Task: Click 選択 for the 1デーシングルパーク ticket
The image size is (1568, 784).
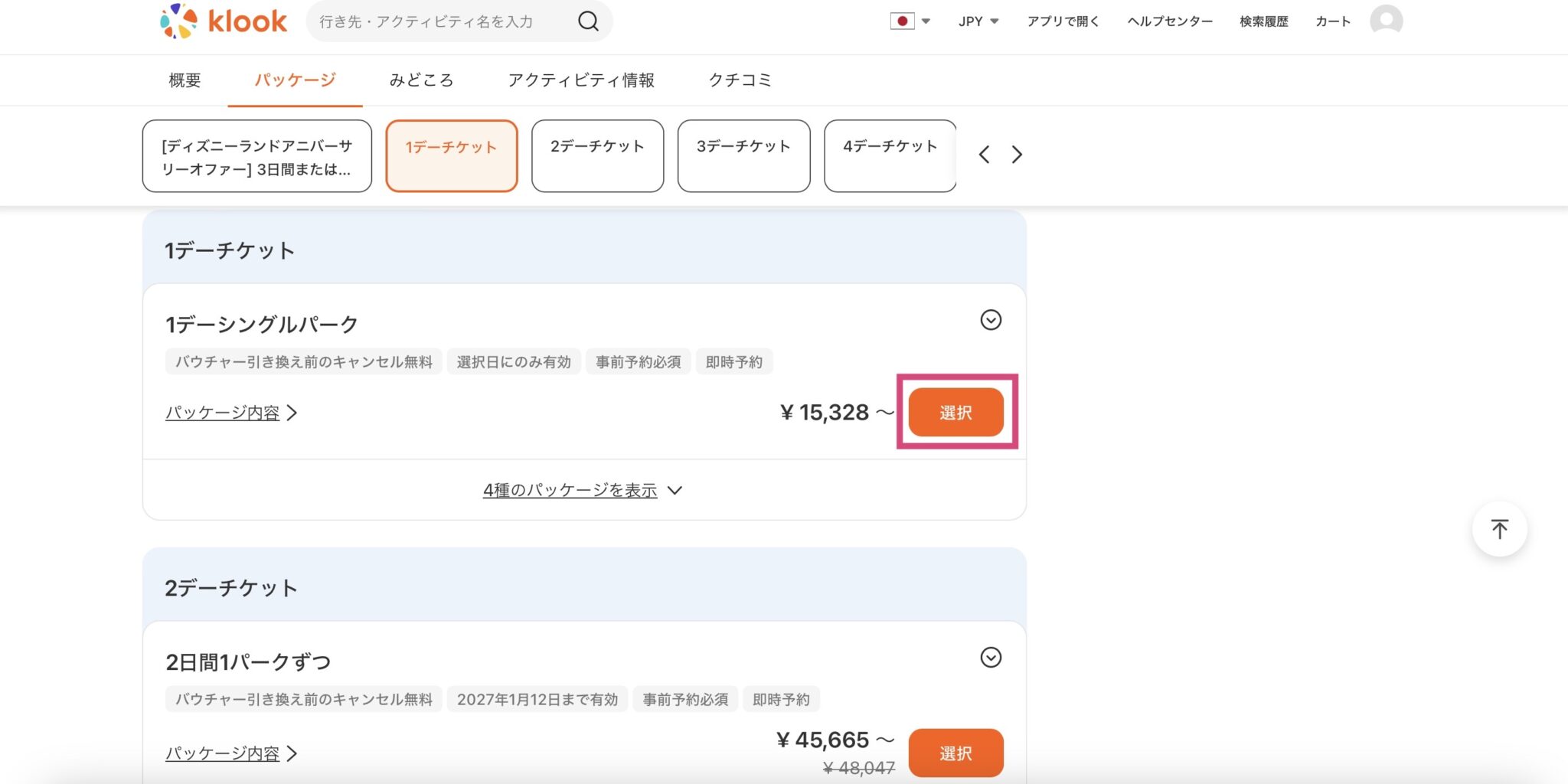Action: [x=955, y=412]
